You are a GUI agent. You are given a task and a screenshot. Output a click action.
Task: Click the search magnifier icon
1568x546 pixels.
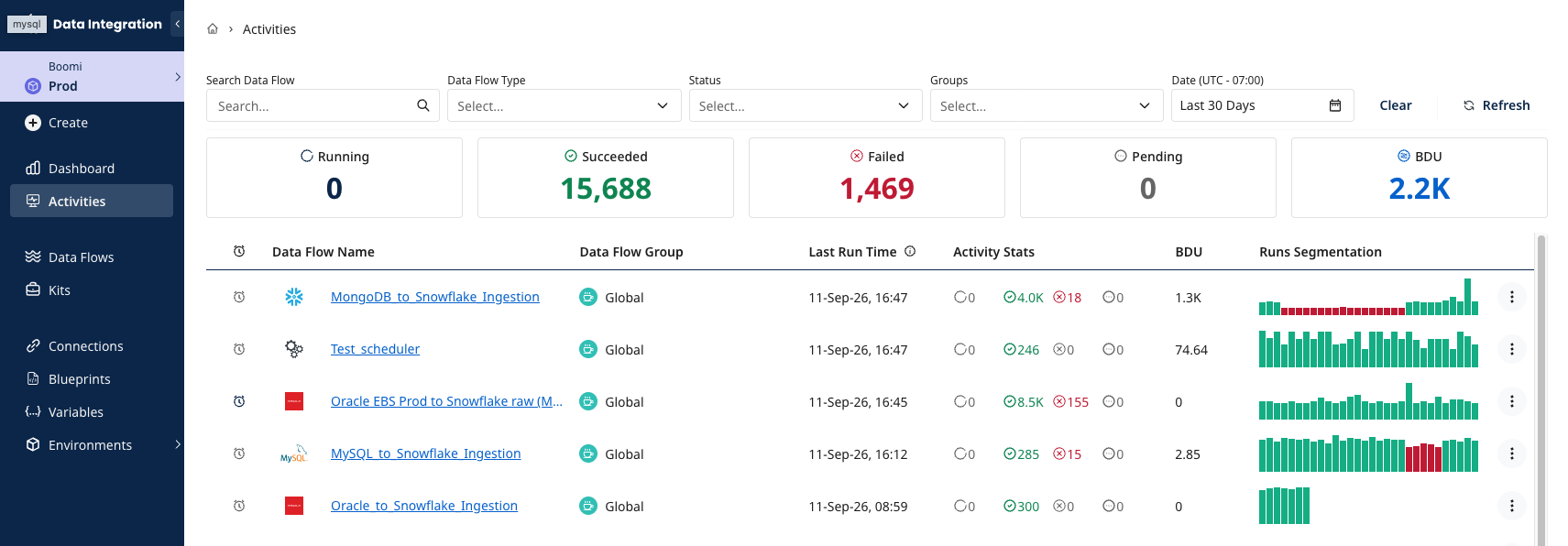422,105
